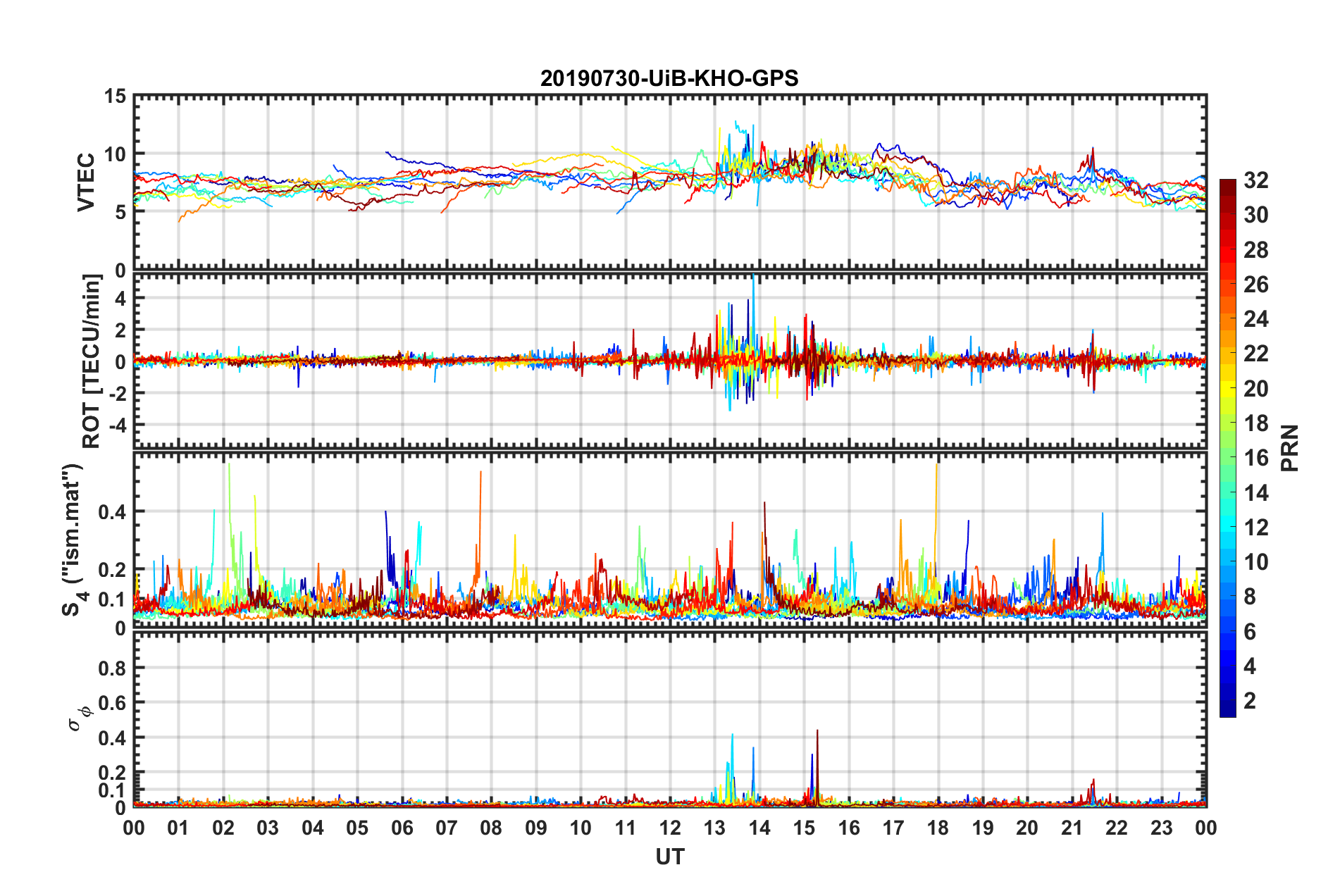Click x-axis hour tick 04

313,828
